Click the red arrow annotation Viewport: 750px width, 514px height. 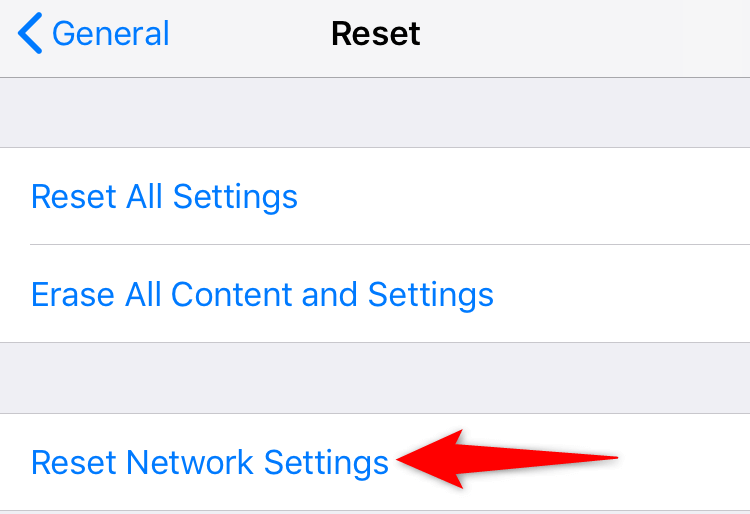[x=507, y=459]
